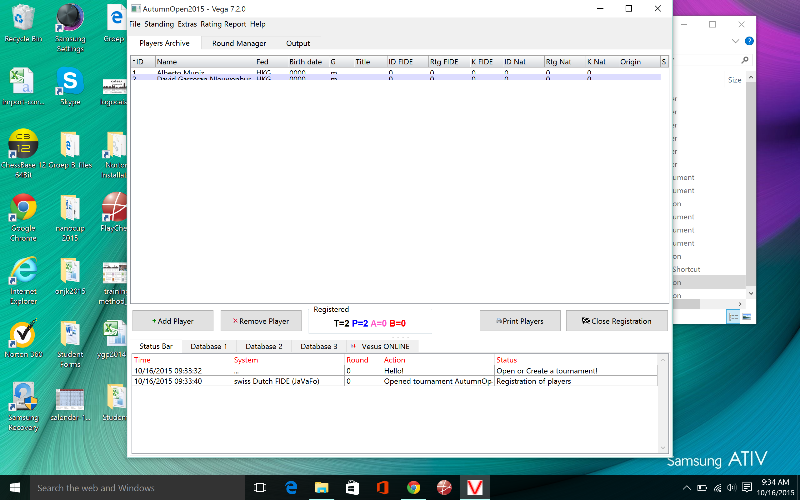The image size is (800, 500).
Task: Open the Recycle Bin
Action: click(22, 20)
